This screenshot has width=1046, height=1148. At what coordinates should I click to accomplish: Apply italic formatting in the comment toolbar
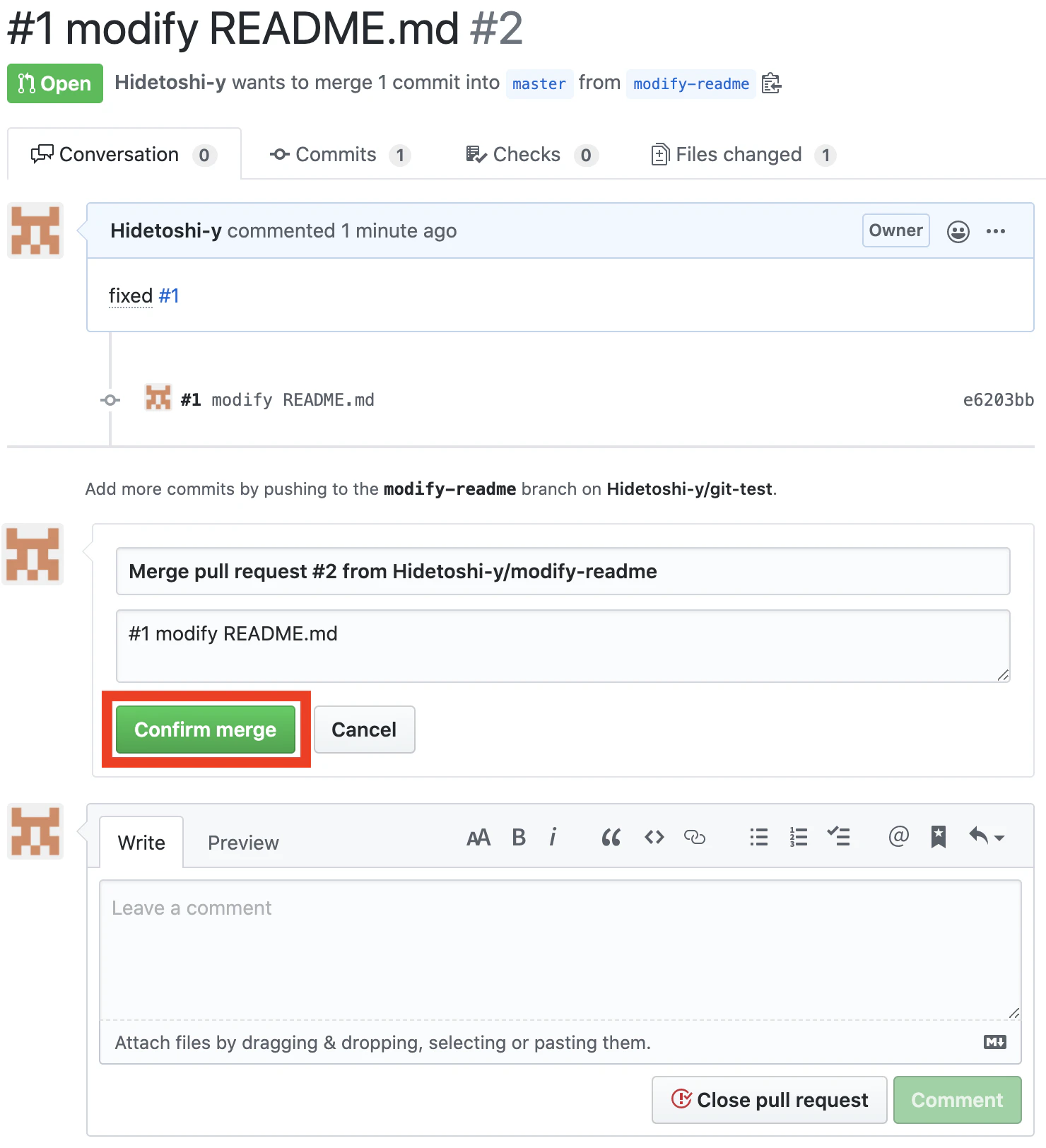tap(553, 838)
